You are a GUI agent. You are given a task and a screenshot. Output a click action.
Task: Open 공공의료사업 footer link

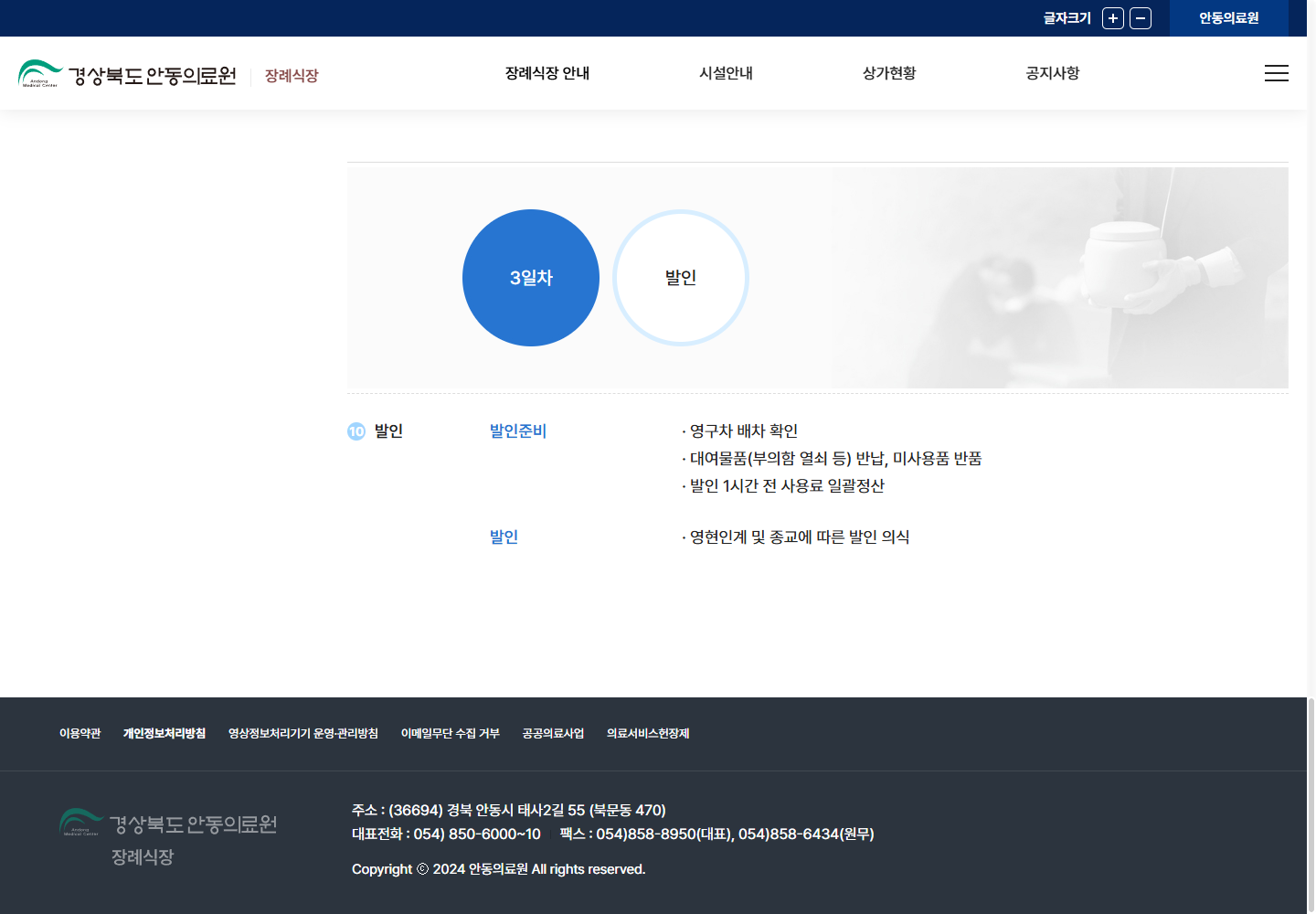coord(553,733)
